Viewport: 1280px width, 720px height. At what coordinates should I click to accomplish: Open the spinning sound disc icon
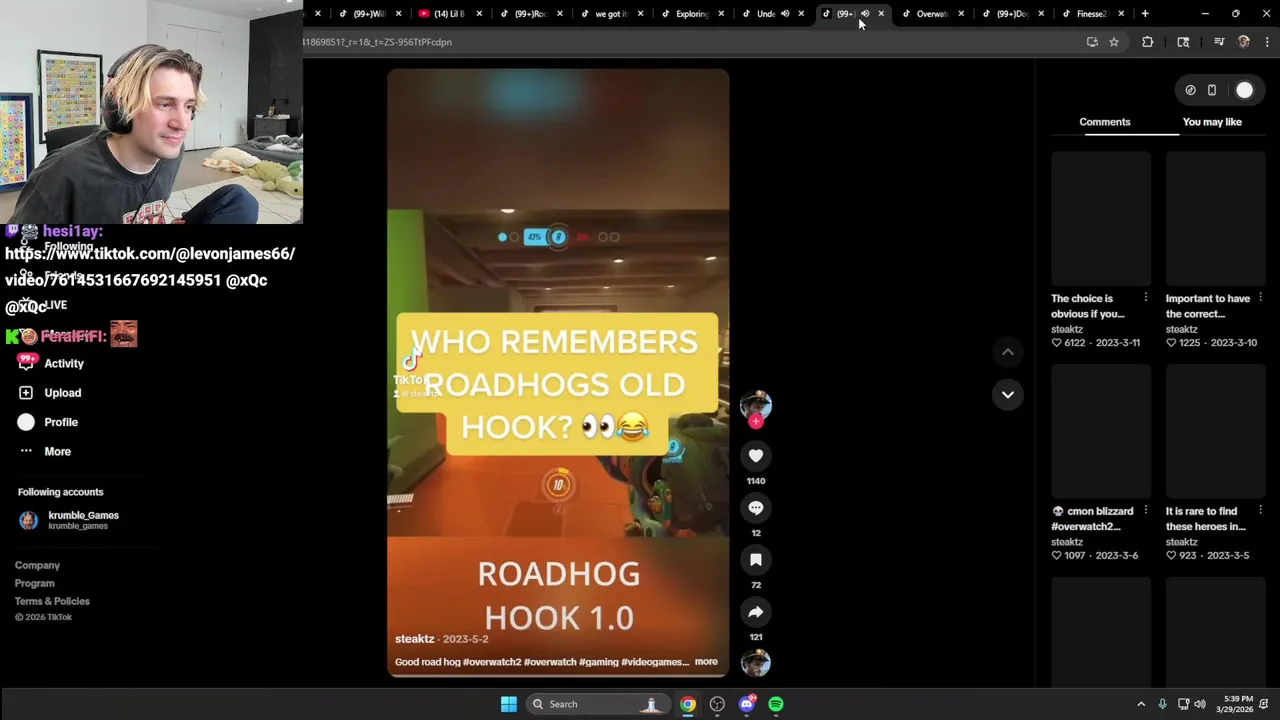756,663
